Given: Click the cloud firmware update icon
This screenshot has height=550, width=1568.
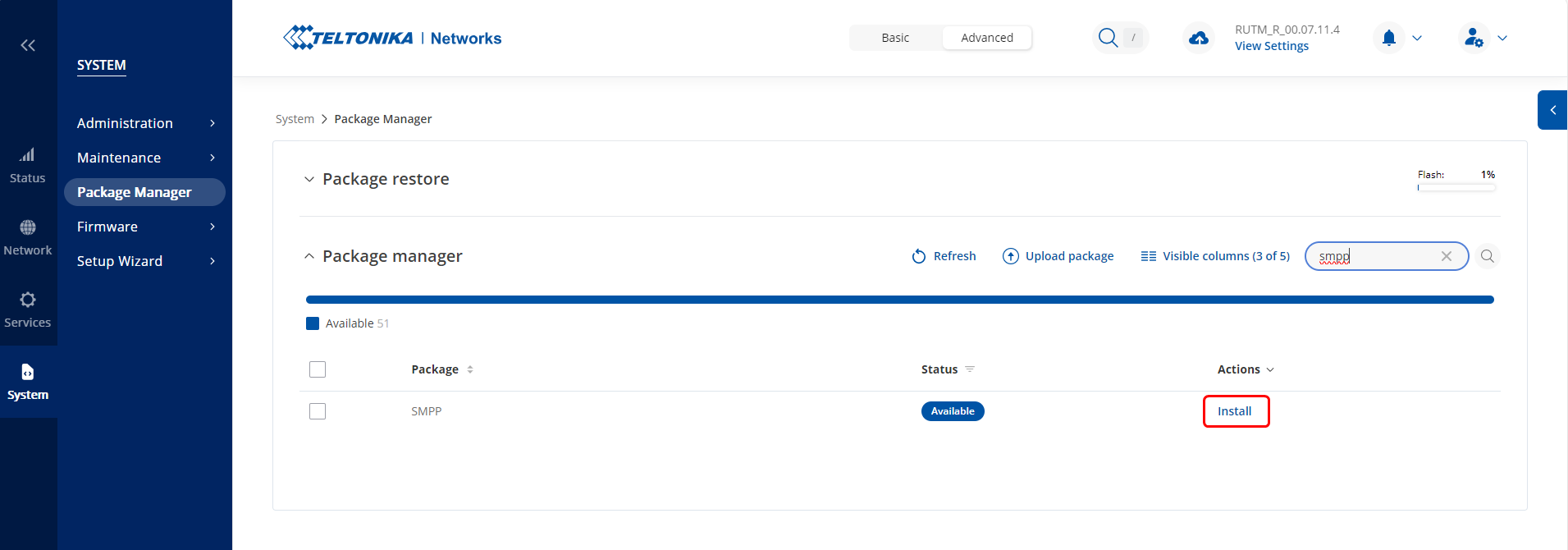Looking at the screenshot, I should click(1199, 38).
